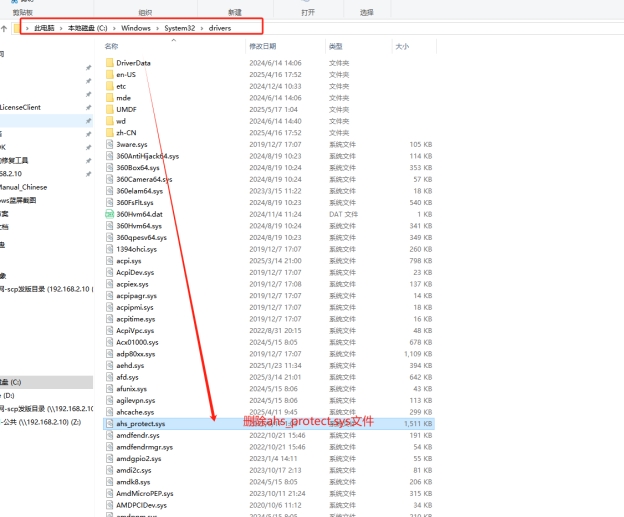Screen dimensions: 624x517
Task: Click the 3ware.sys file icon
Action: [x=110, y=144]
